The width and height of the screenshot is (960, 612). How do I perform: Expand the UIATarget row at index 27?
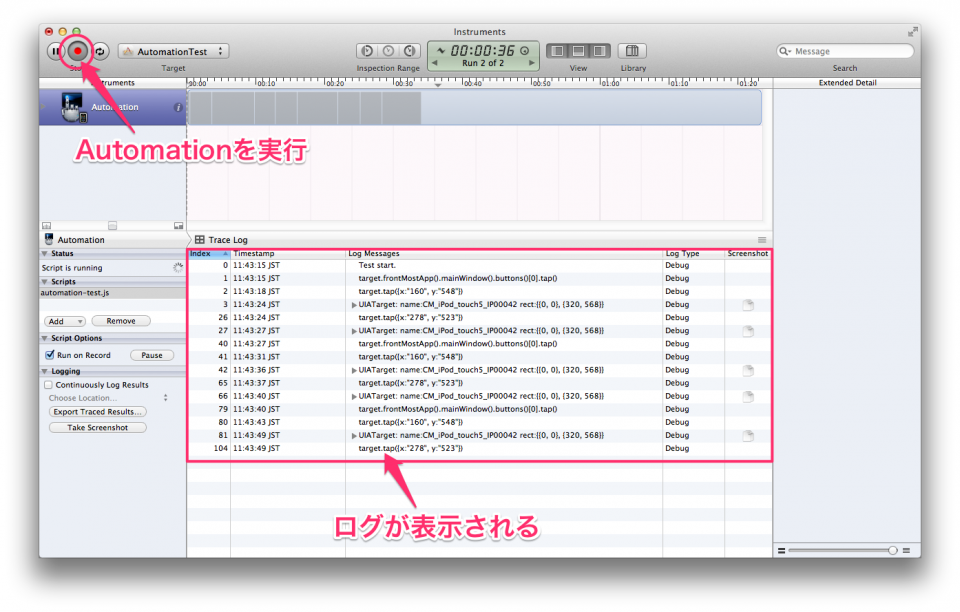[x=354, y=331]
